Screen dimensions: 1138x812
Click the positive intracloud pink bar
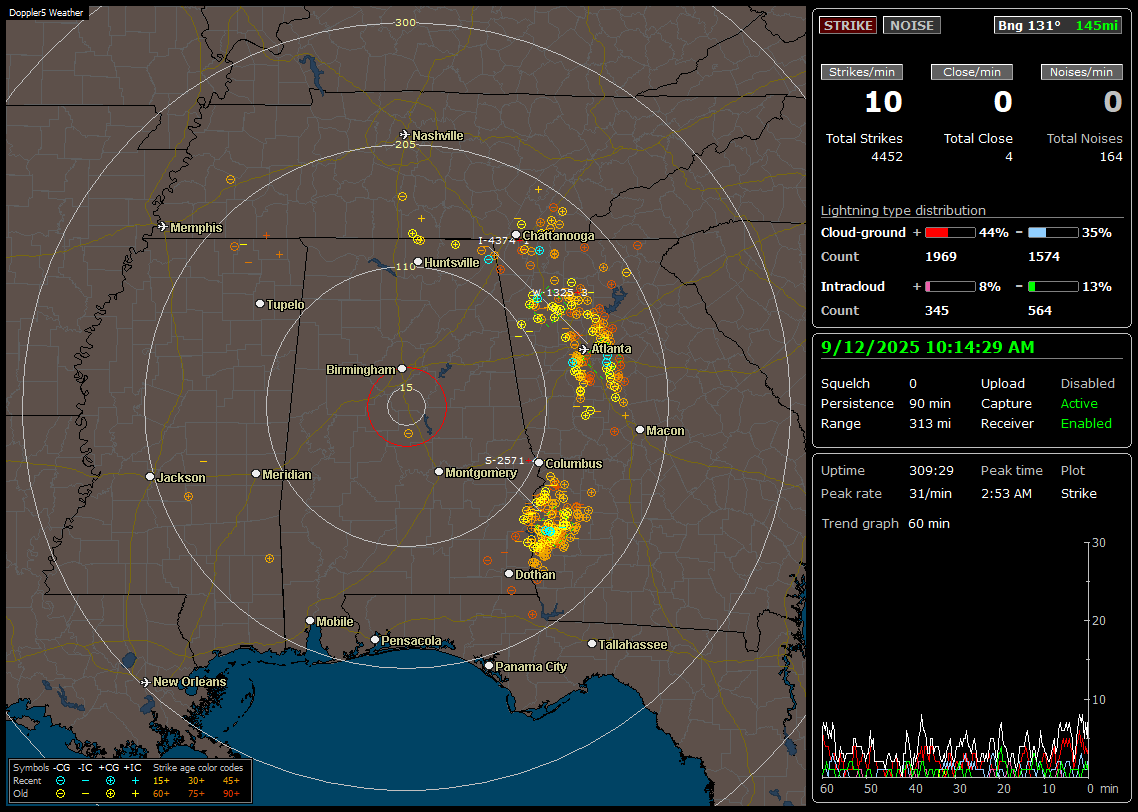[950, 287]
